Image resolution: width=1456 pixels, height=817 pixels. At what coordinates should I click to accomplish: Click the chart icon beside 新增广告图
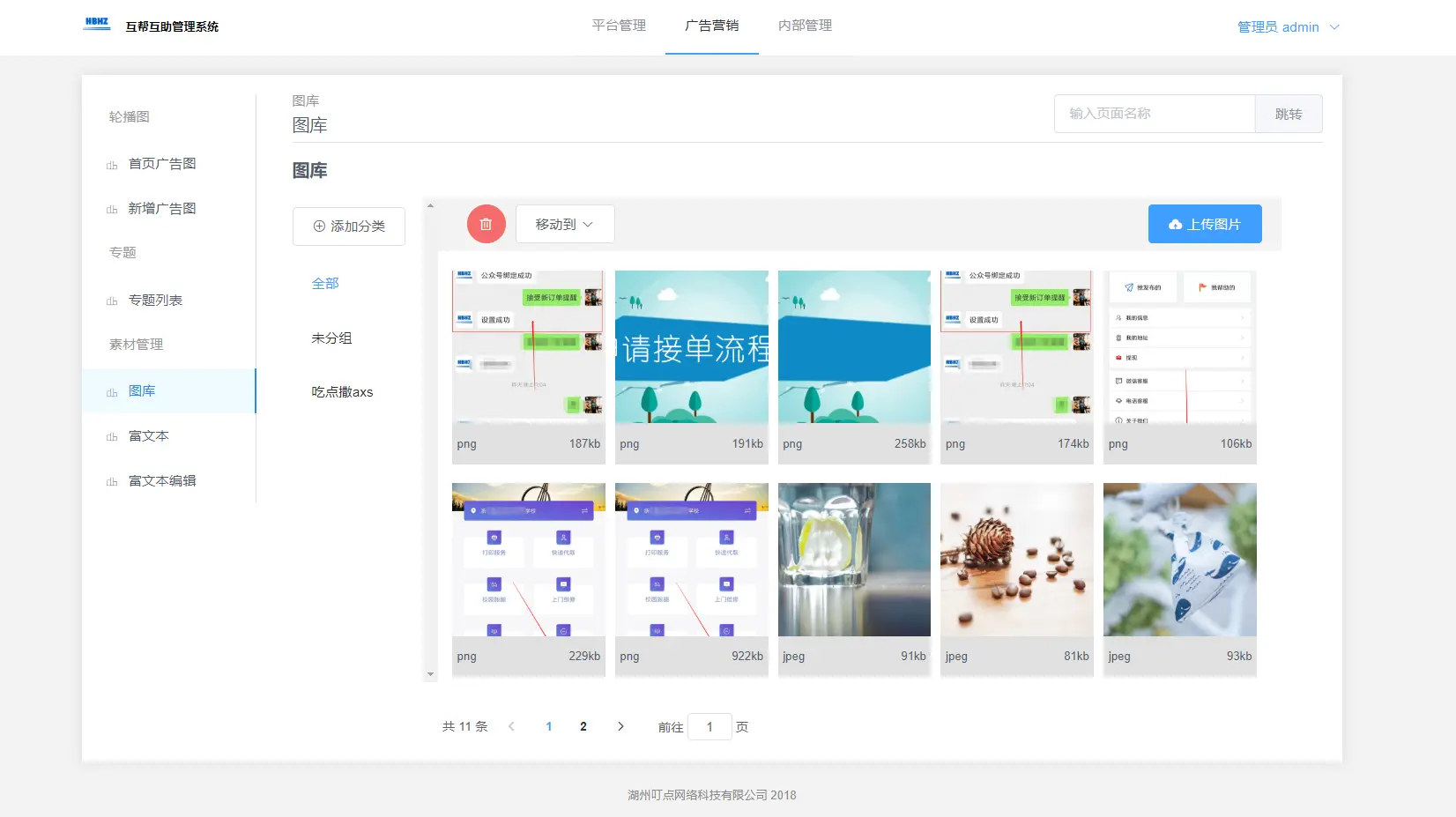[112, 210]
